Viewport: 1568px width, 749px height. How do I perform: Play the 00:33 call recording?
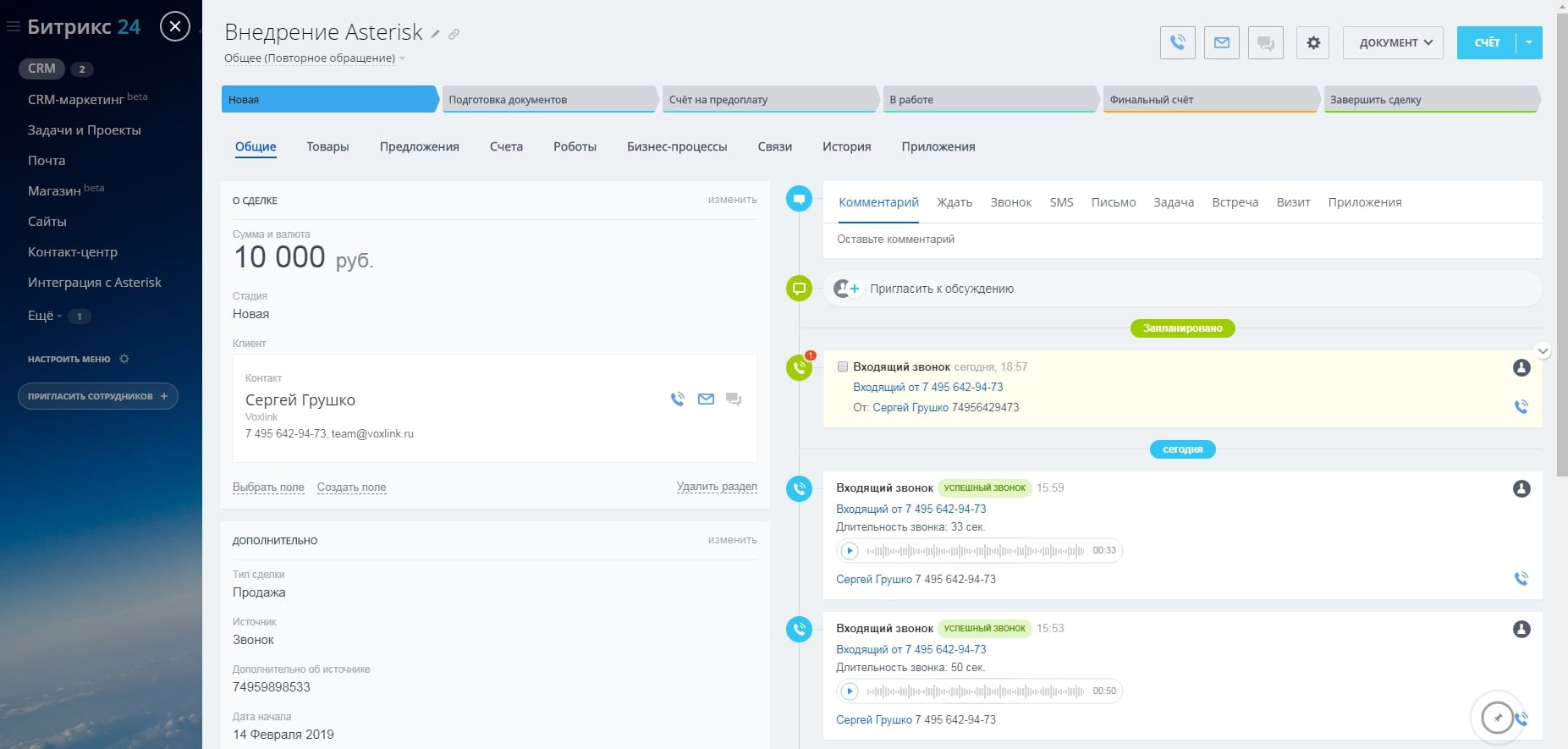pos(849,551)
